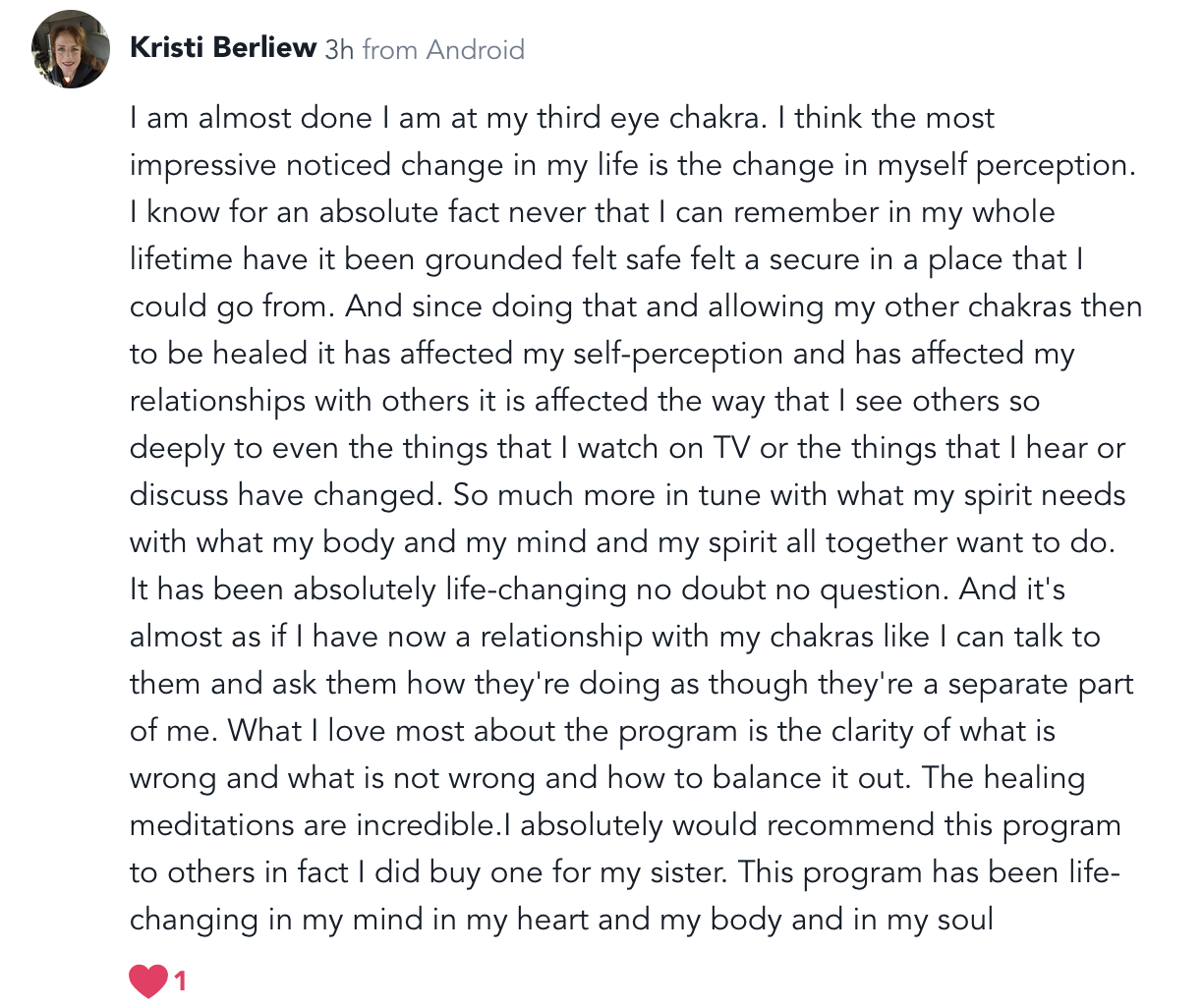
Task: Click the 3h timestamp
Action: (339, 49)
